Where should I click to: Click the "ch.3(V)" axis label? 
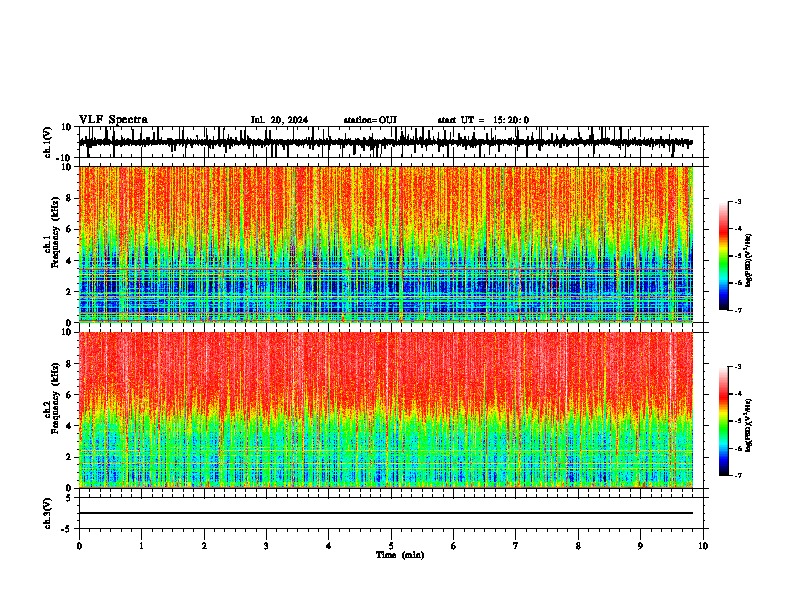pyautogui.click(x=48, y=513)
